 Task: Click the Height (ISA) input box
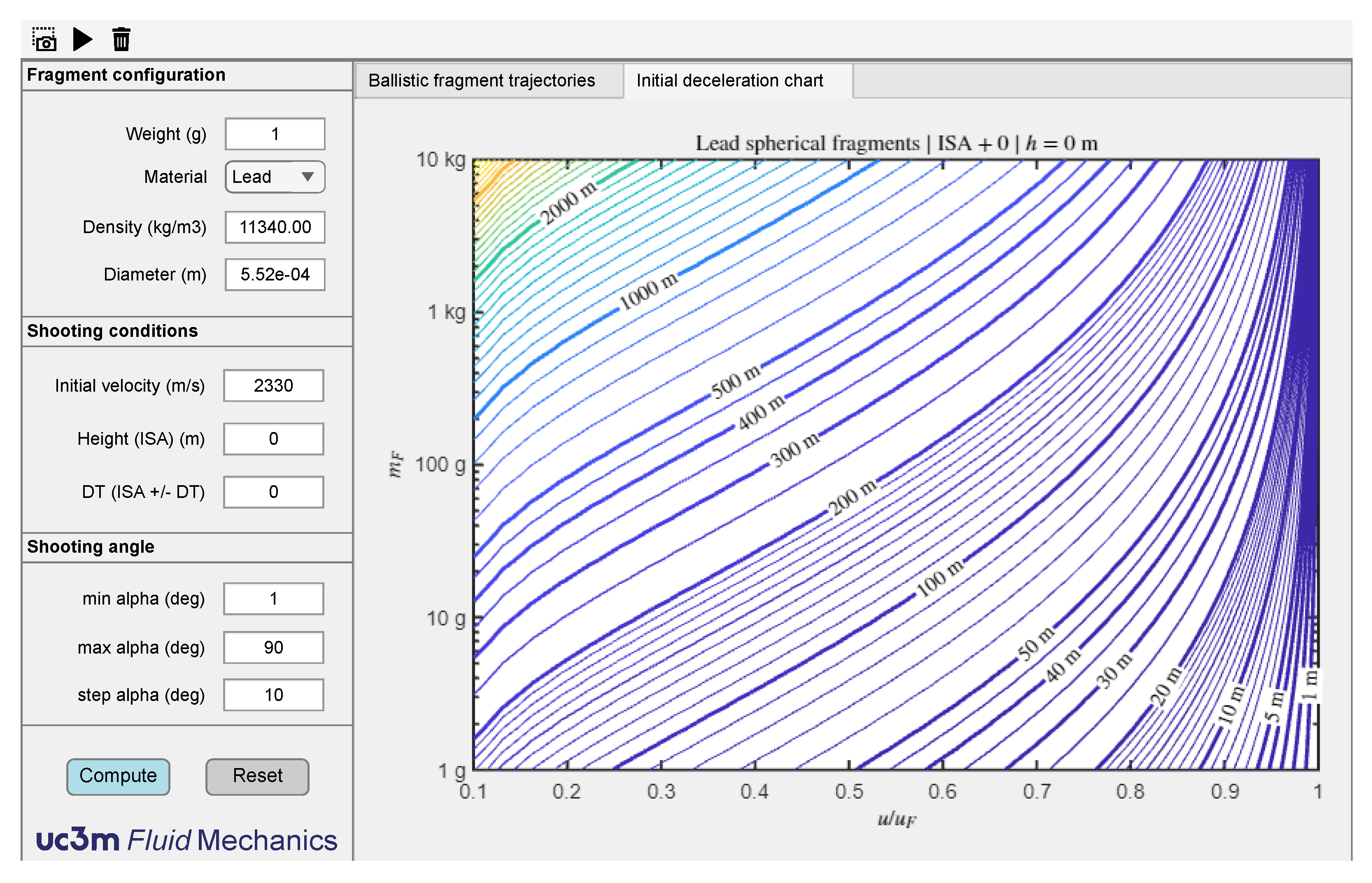click(273, 439)
